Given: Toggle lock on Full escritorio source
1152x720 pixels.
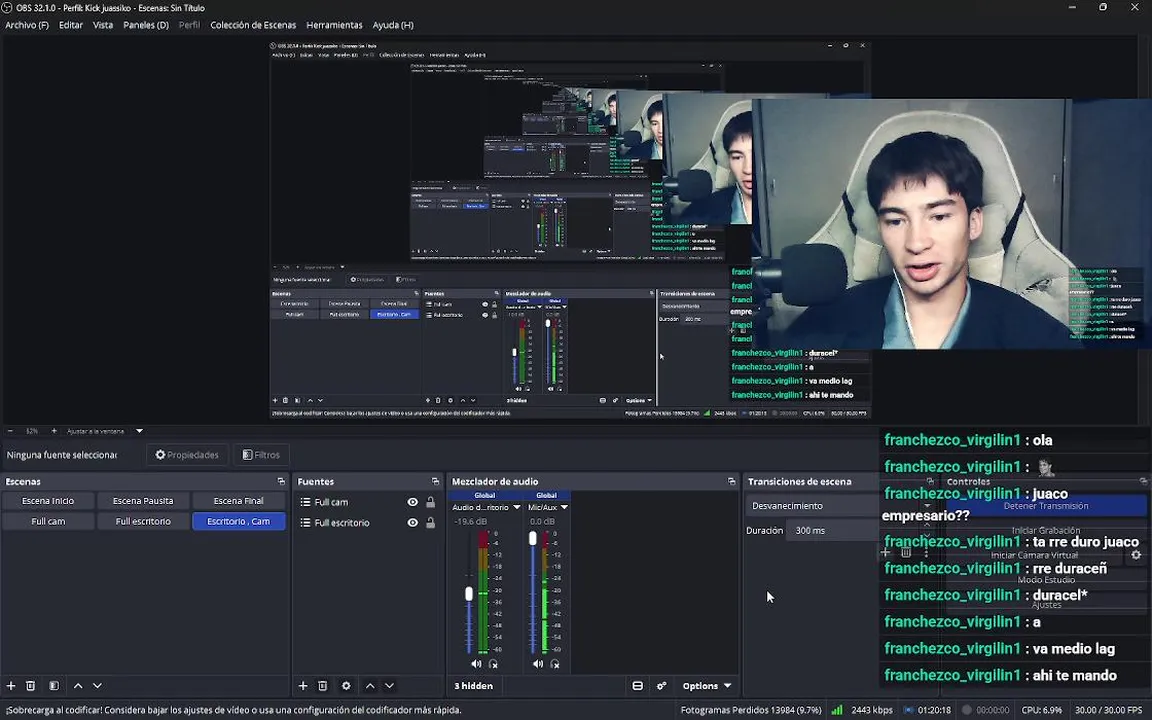Looking at the screenshot, I should tap(431, 522).
